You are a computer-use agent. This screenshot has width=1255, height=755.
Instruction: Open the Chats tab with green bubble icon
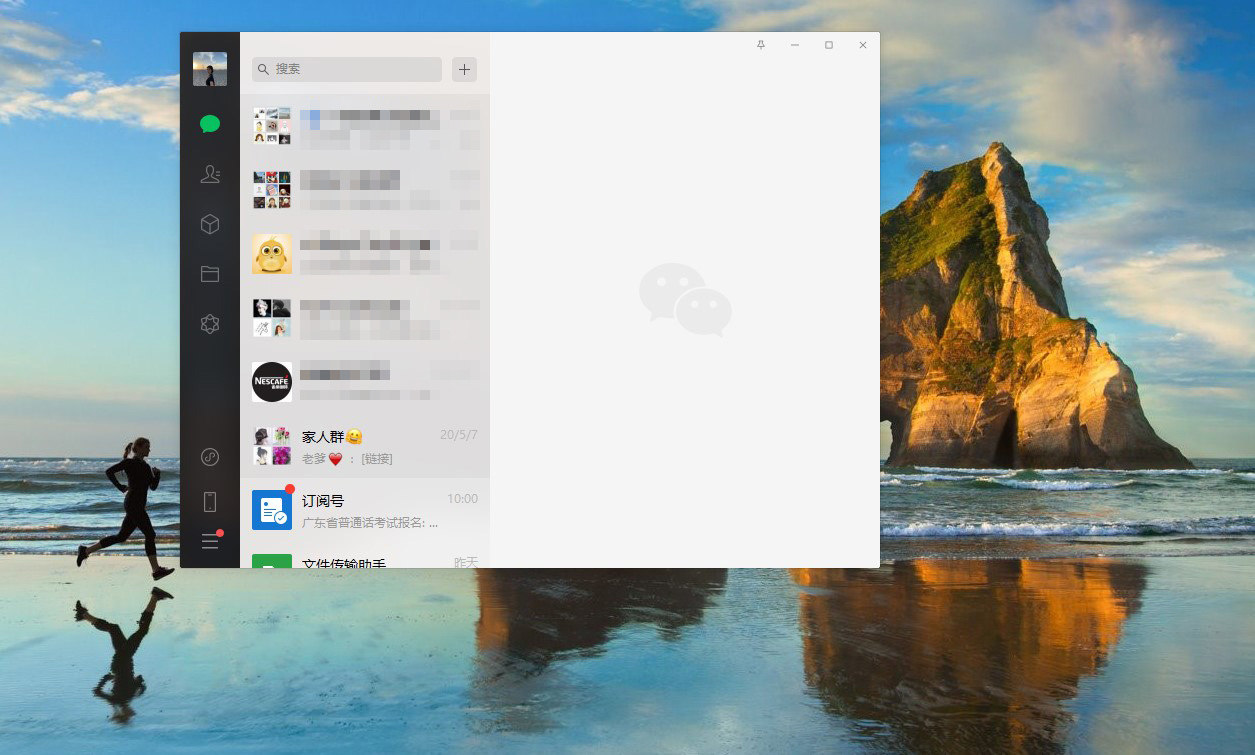click(x=210, y=124)
